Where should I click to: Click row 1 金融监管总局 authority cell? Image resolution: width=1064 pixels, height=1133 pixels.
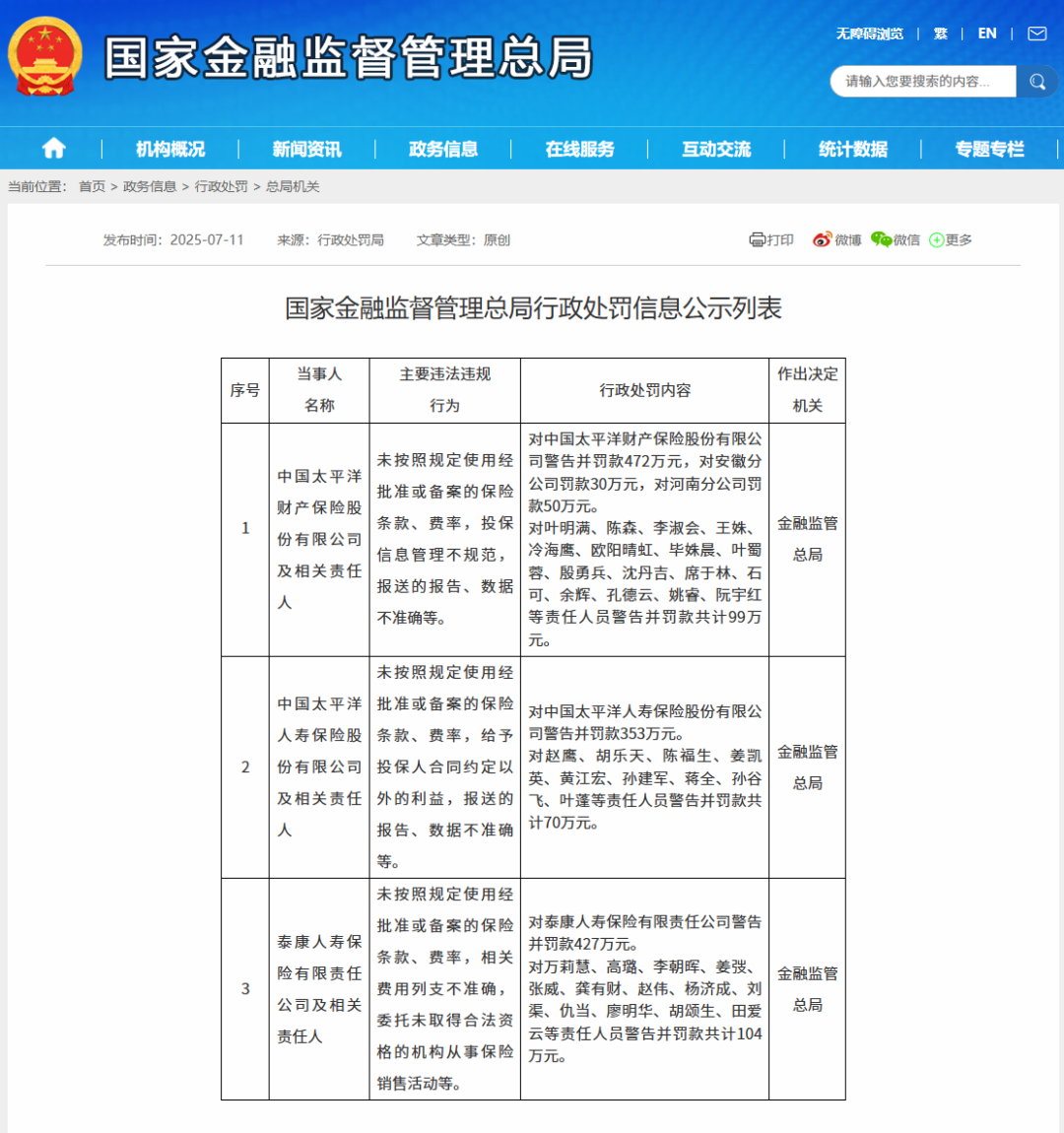(x=808, y=540)
